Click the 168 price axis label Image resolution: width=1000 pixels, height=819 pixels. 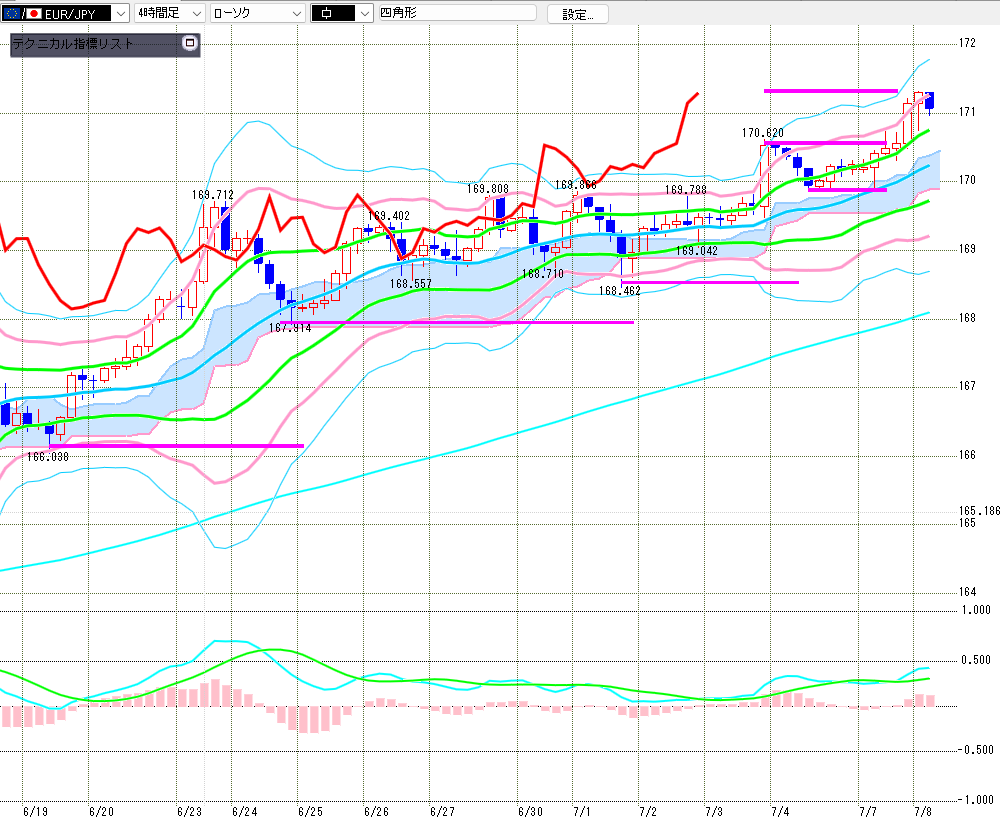click(967, 318)
